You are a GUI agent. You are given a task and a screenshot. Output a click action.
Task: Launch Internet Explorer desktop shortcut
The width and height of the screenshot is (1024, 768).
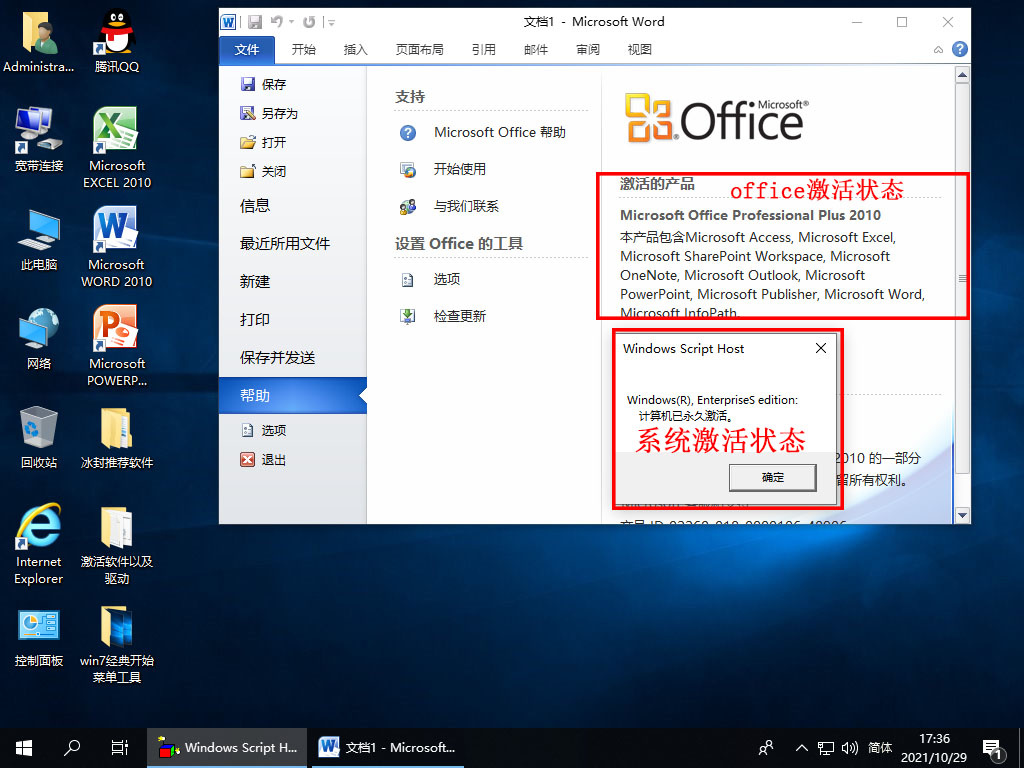pyautogui.click(x=39, y=543)
